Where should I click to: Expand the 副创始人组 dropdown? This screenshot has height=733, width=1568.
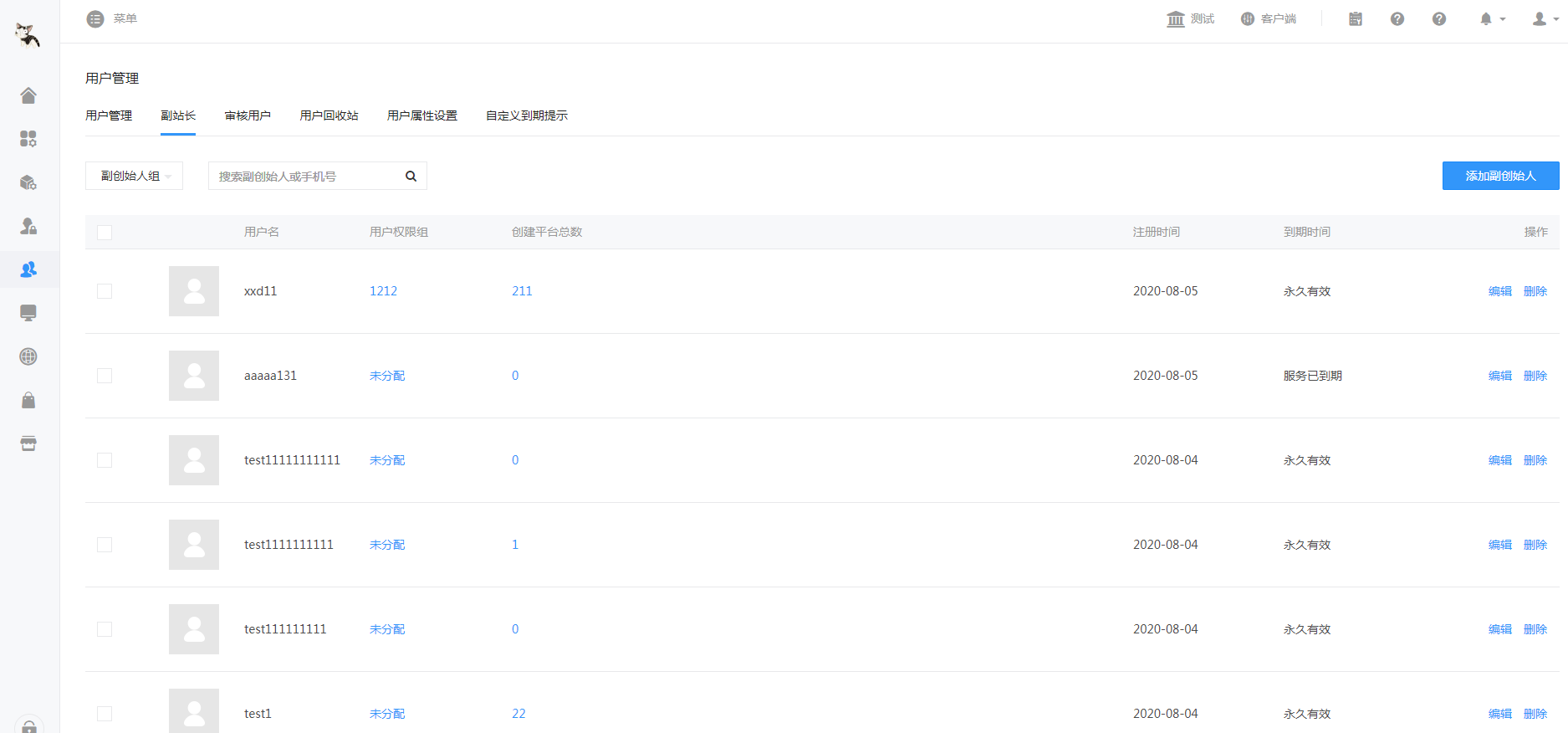pos(134,176)
